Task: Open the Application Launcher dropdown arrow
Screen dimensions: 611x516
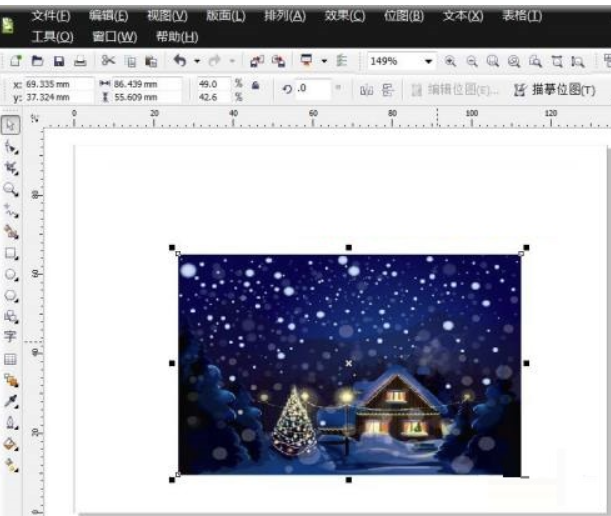Action: coord(324,61)
